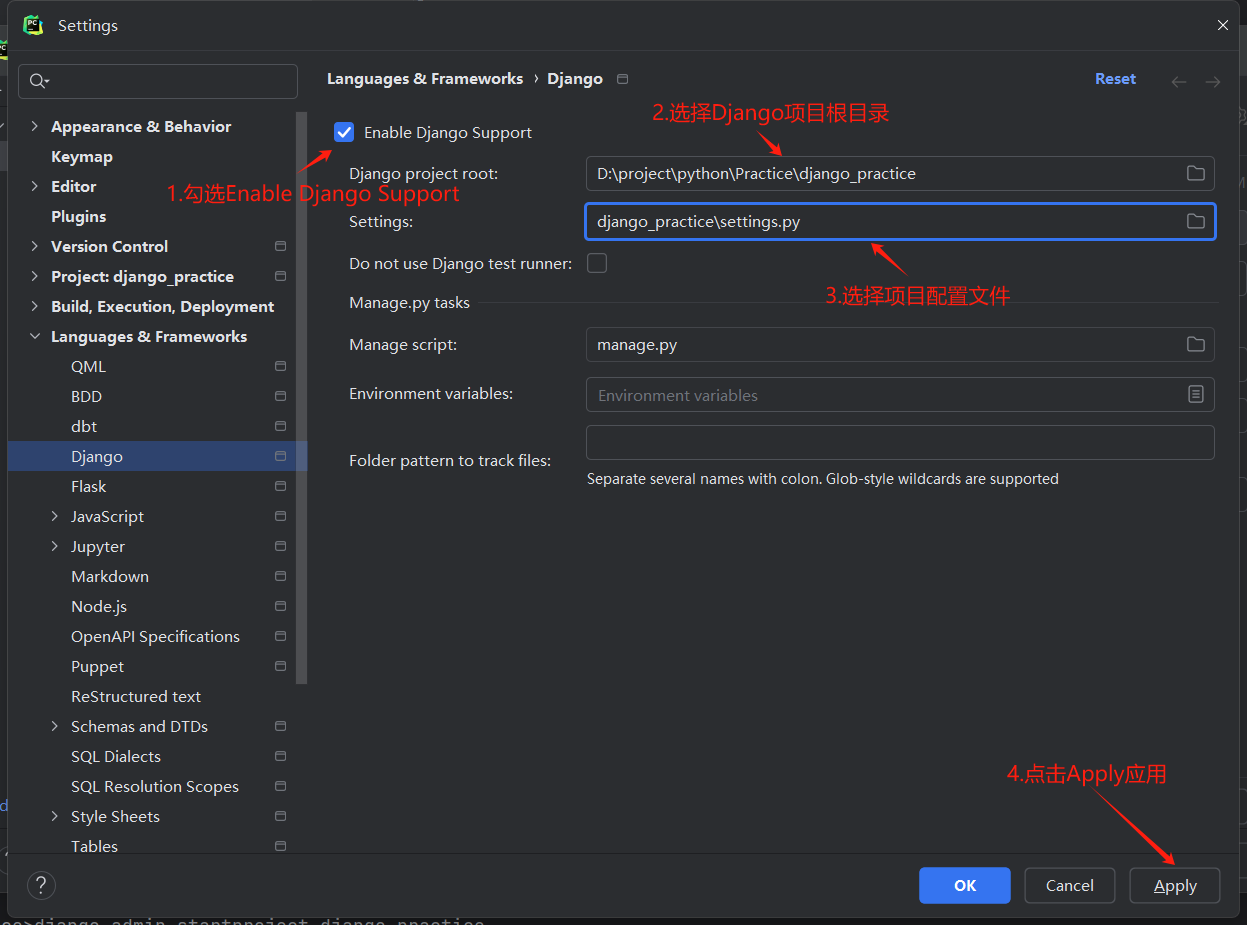The width and height of the screenshot is (1247, 925).
Task: Confirm settings with OK button
Action: coord(965,885)
